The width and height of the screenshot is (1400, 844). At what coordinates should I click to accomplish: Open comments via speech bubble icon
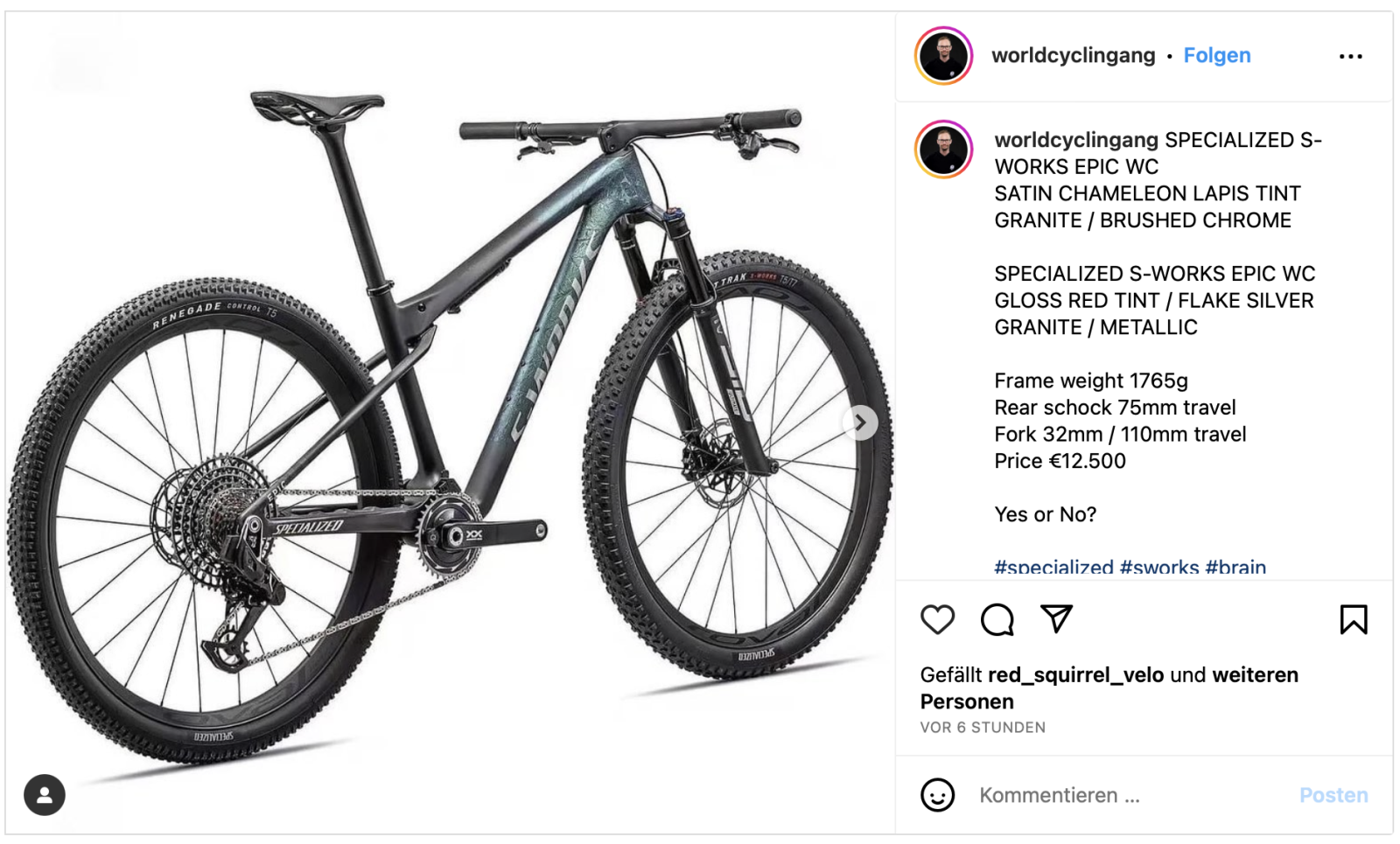(x=997, y=619)
